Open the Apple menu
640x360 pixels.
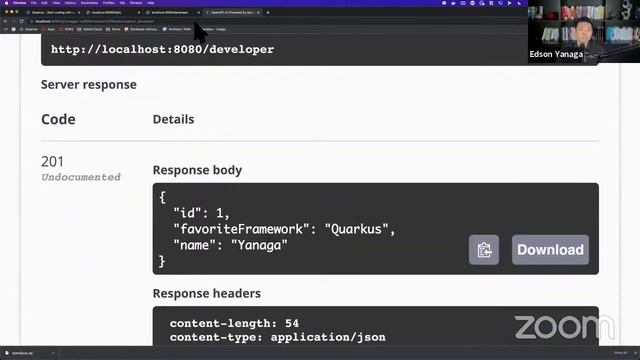[6, 3]
